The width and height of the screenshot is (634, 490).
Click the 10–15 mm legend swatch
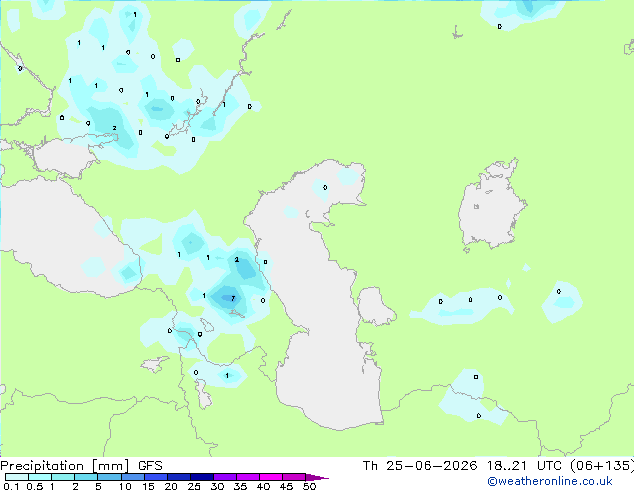(132, 477)
